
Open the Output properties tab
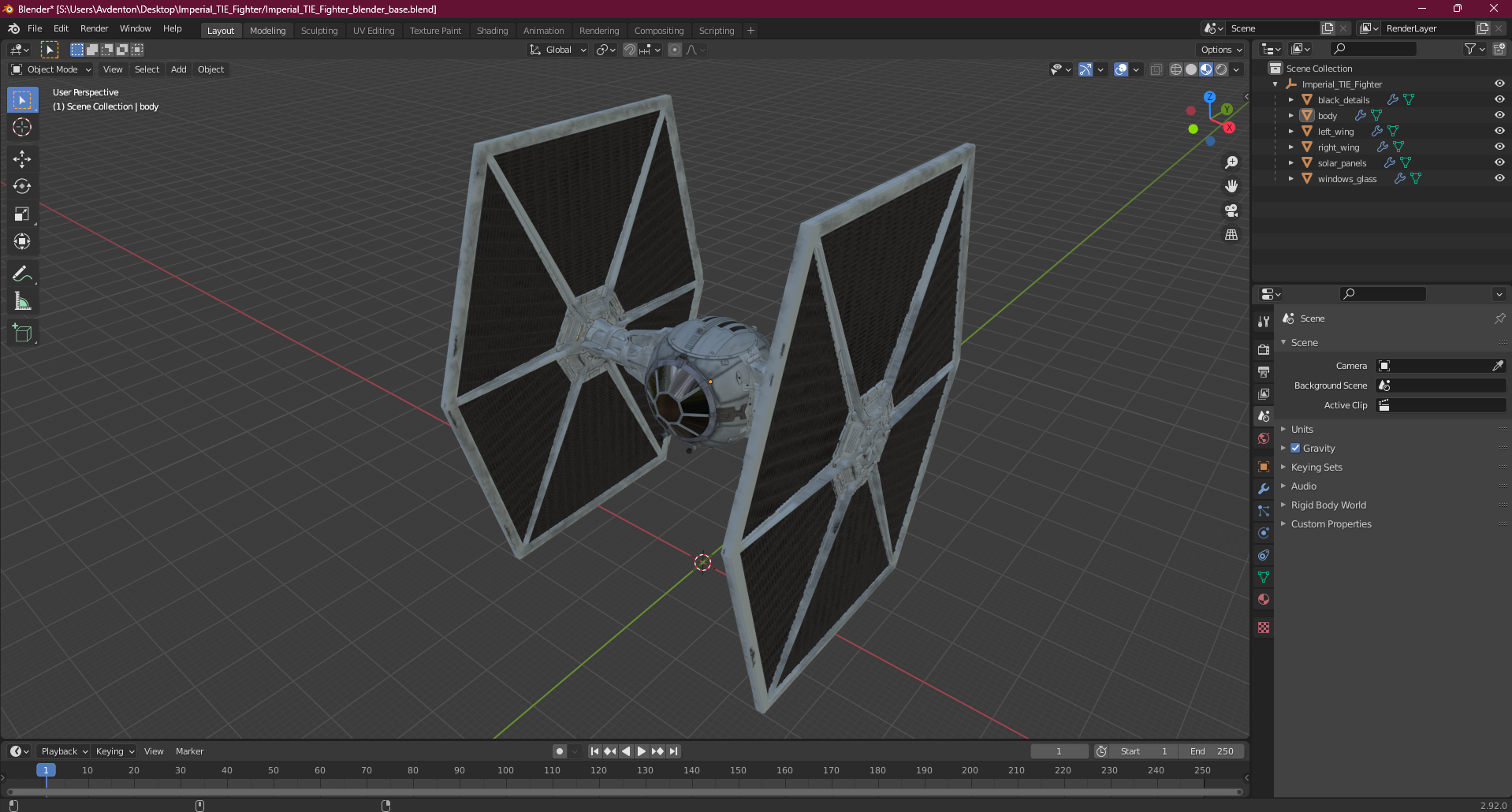(1264, 371)
